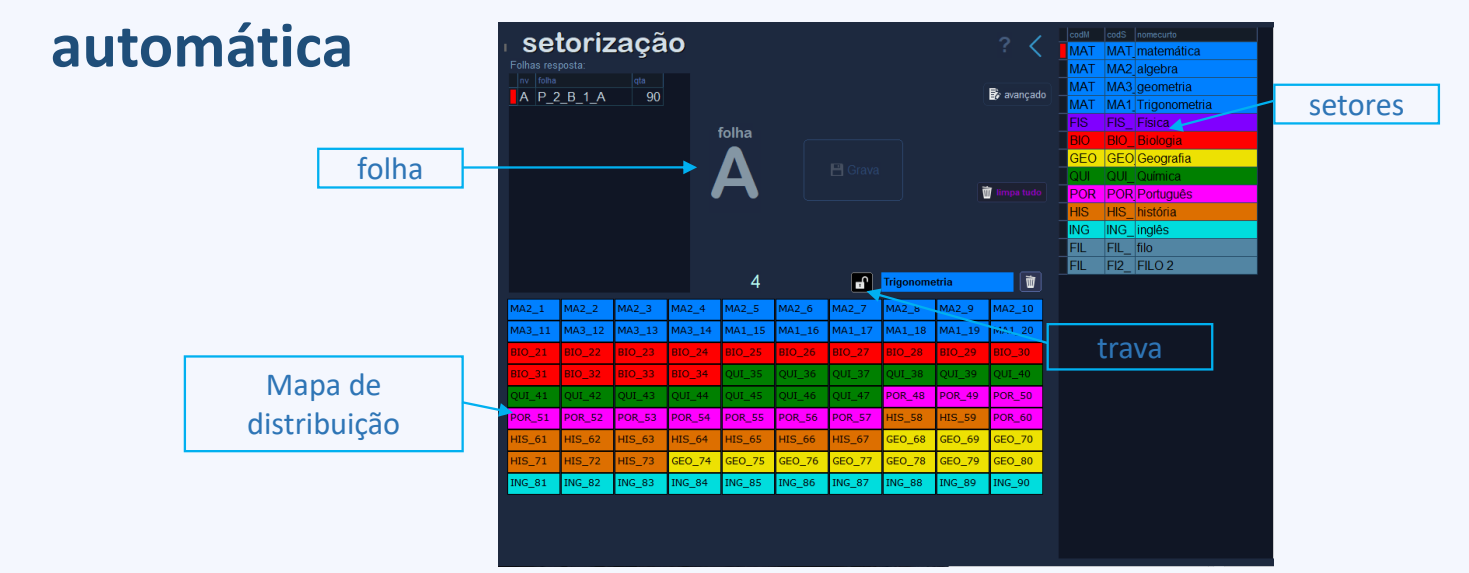The image size is (1469, 573).
Task: Click map cell MA3_11
Action: [533, 330]
